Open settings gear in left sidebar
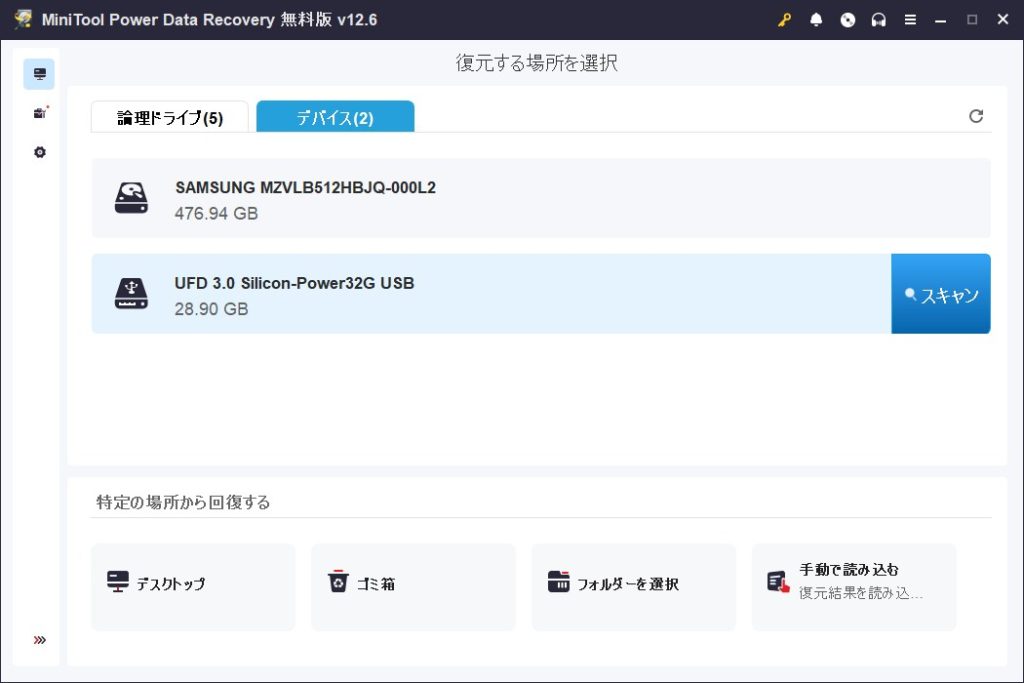This screenshot has height=683, width=1024. click(x=39, y=152)
